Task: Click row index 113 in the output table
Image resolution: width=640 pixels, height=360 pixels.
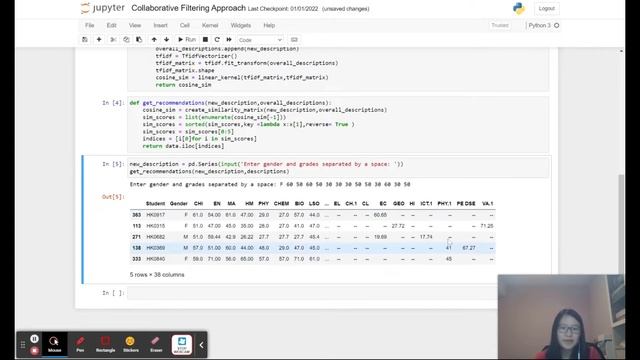Action: tap(136, 226)
